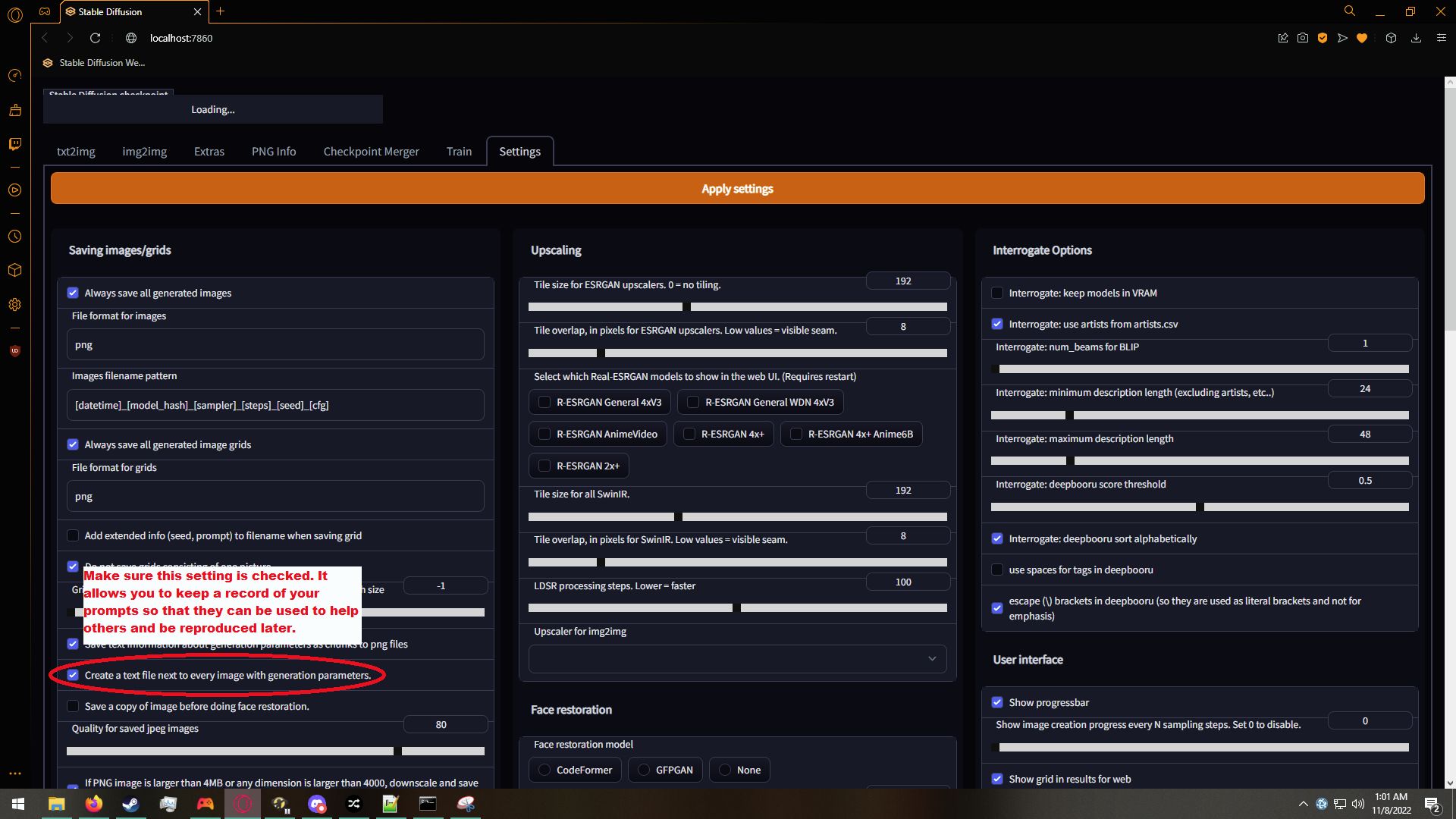This screenshot has height=819, width=1456.
Task: Switch to the txt2img tab
Action: click(76, 151)
